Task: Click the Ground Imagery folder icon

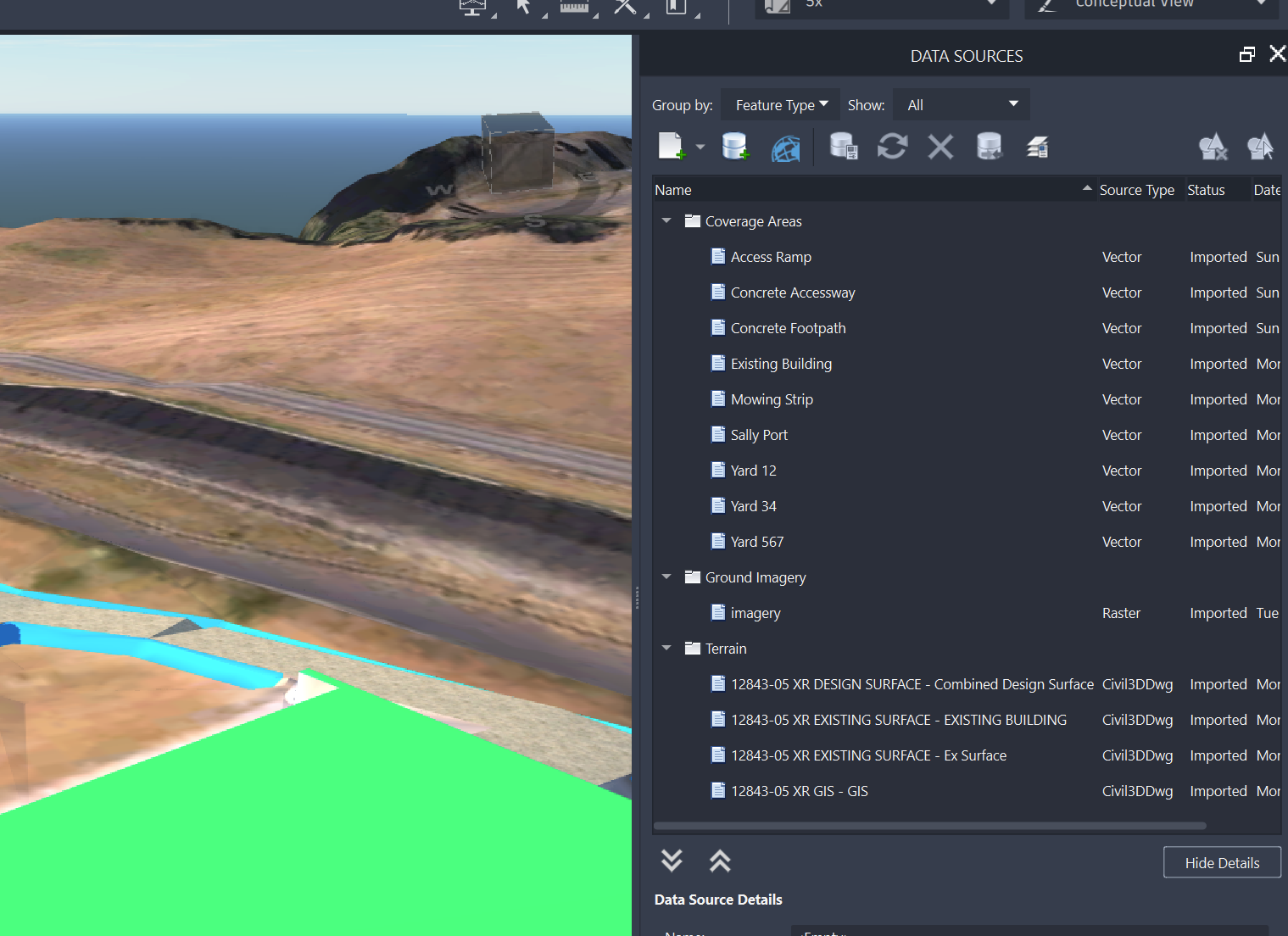Action: (x=693, y=577)
